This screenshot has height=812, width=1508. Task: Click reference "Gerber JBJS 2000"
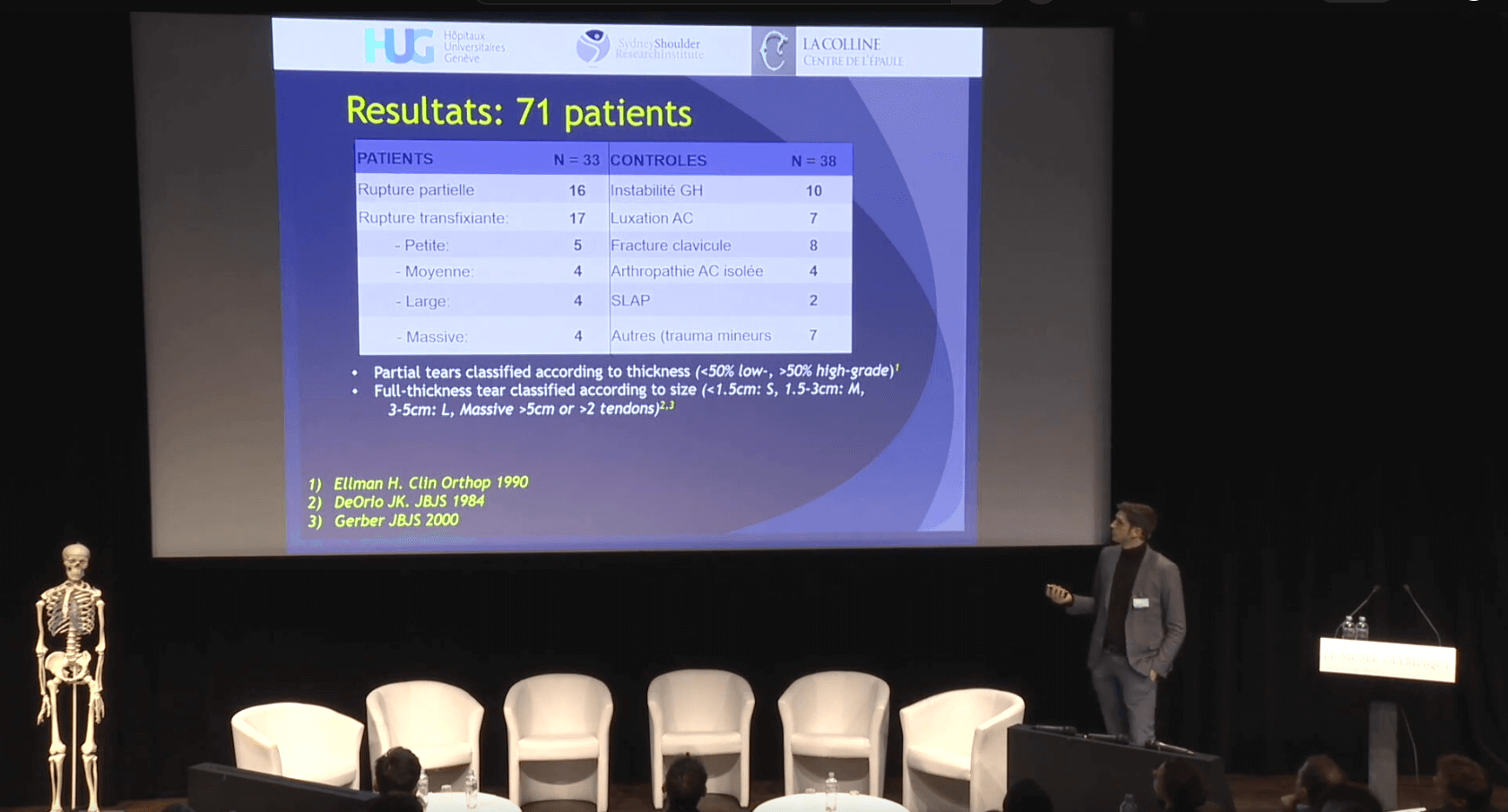click(x=395, y=521)
